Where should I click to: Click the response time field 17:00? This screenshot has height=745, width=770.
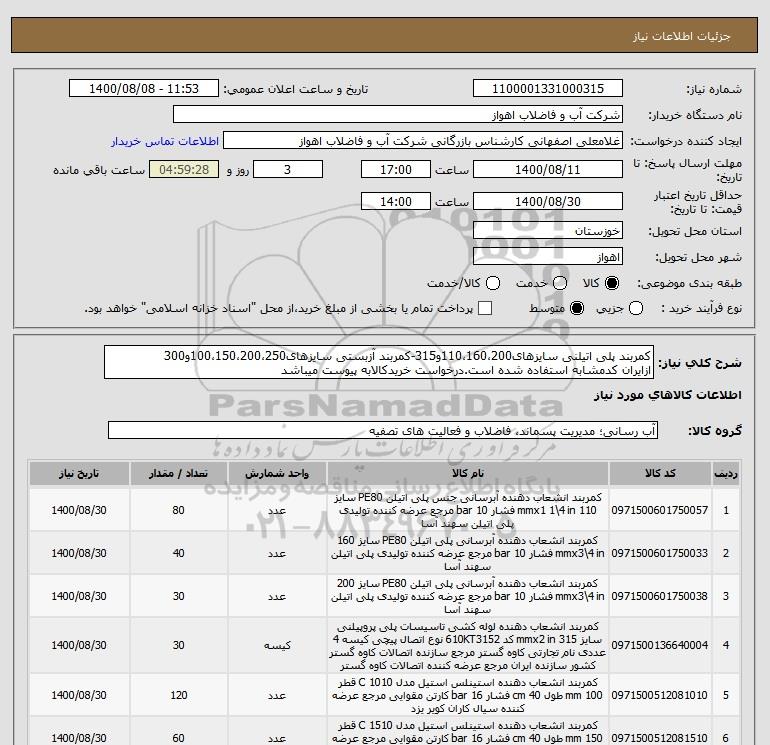point(396,169)
